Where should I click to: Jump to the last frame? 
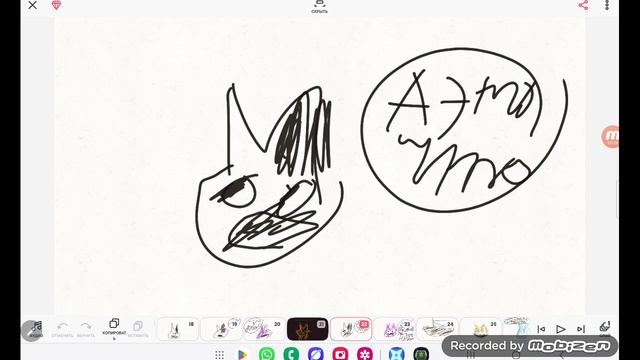click(581, 329)
